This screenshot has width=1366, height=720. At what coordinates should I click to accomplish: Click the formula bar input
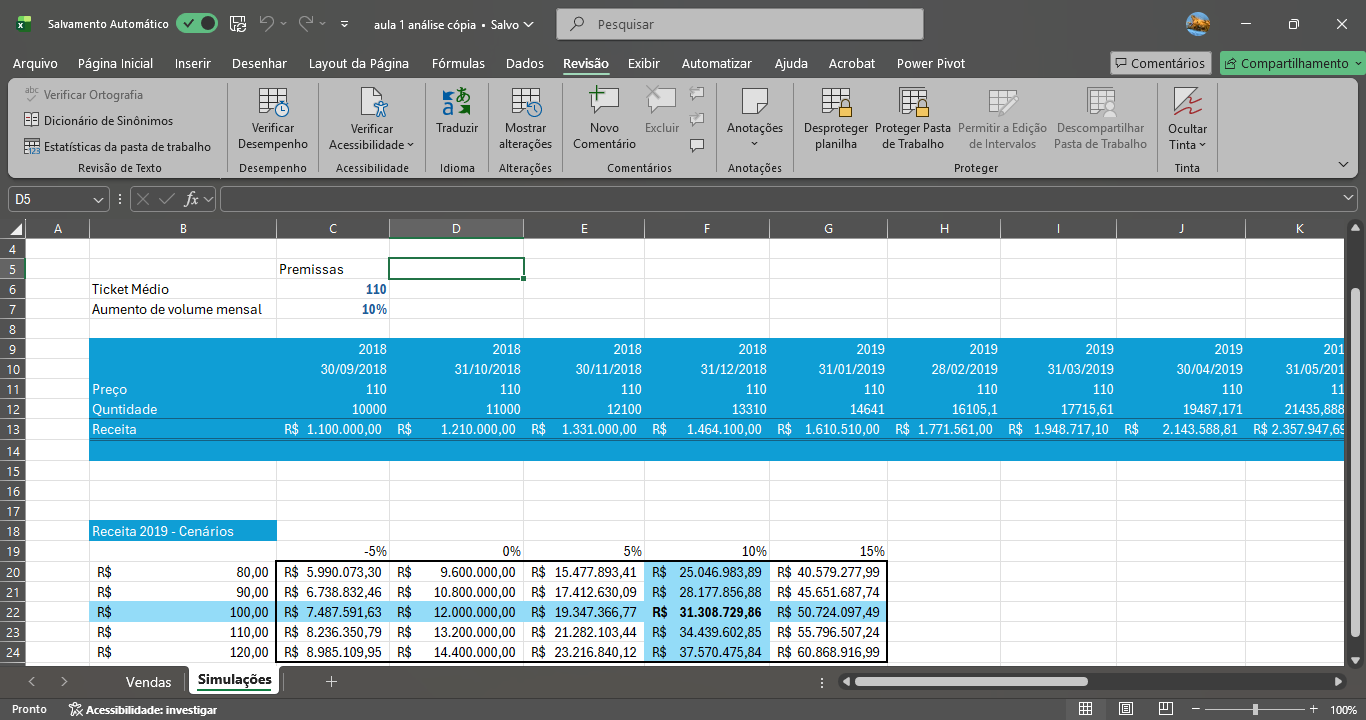(780, 199)
